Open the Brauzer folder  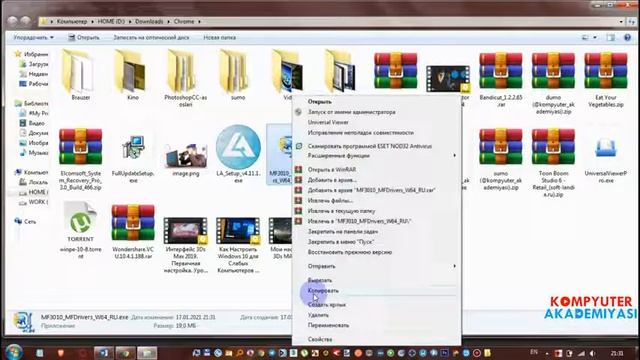tap(80, 76)
